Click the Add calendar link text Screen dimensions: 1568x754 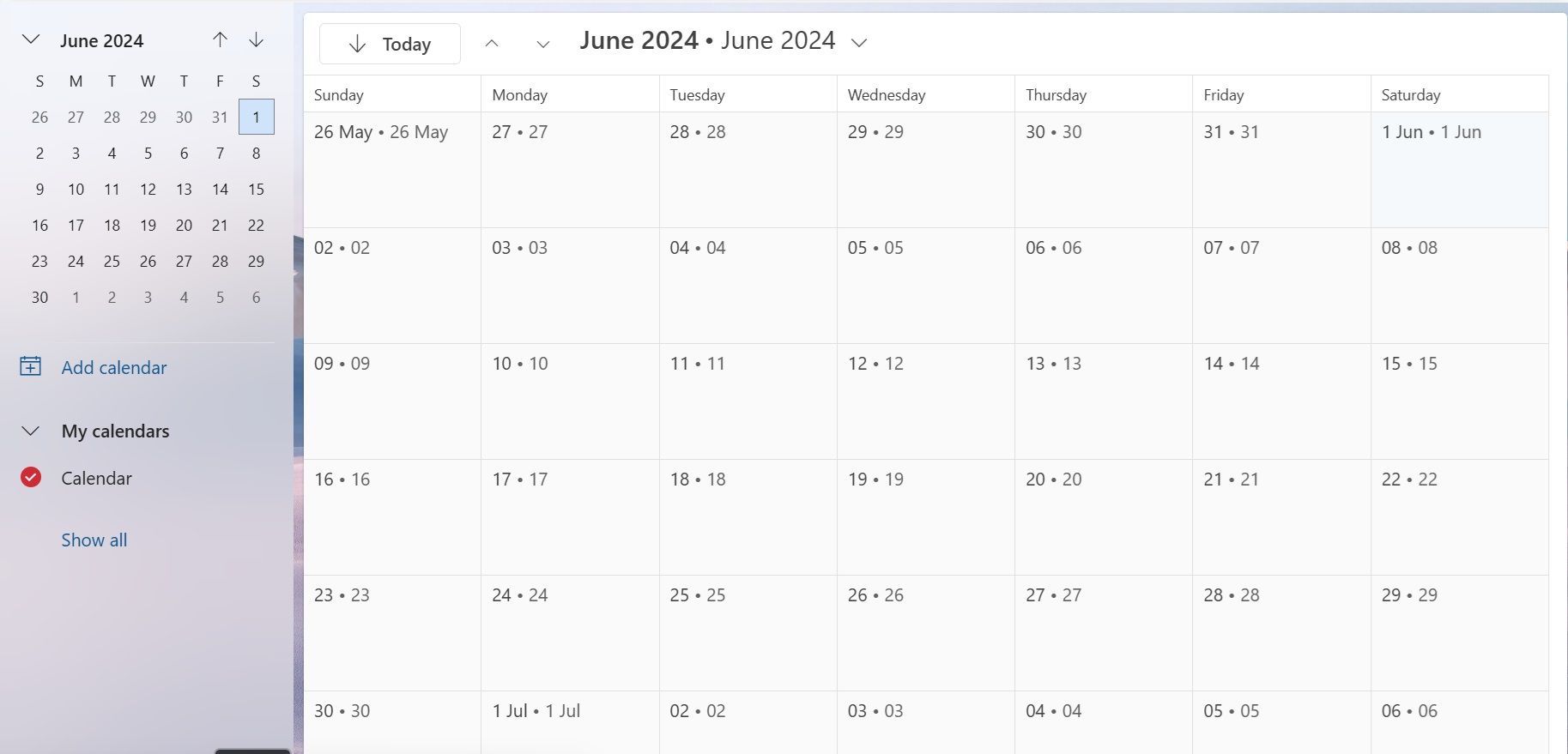(x=114, y=367)
